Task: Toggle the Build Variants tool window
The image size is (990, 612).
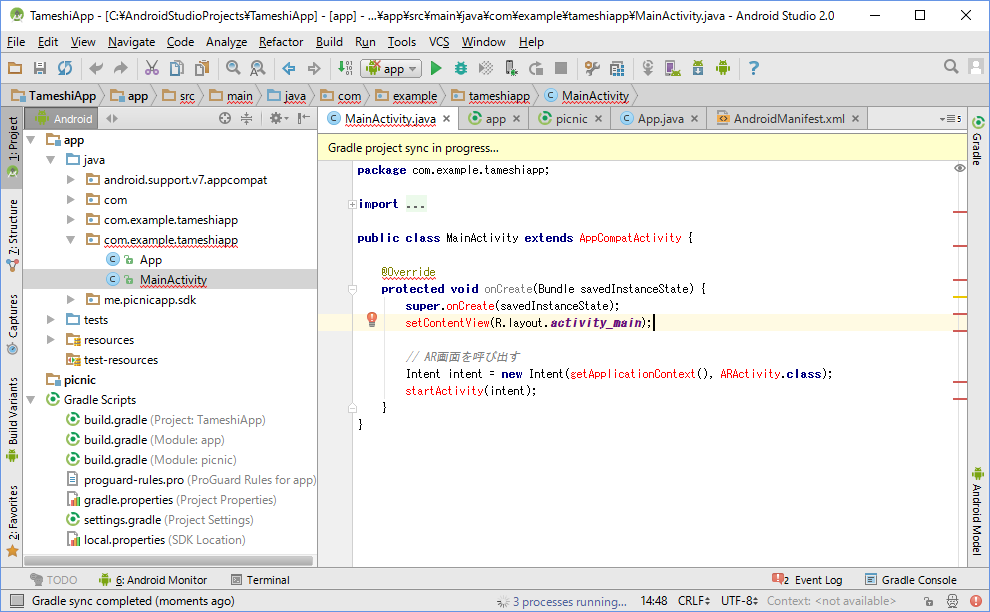Action: 13,419
